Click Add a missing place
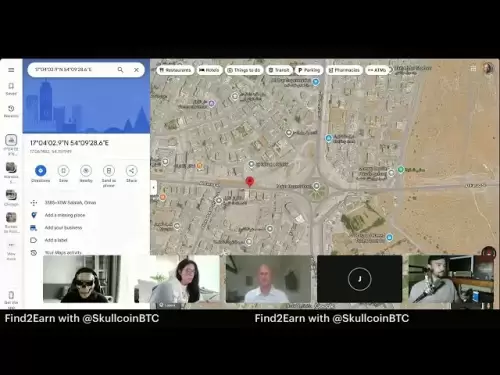This screenshot has height=375, width=500. pos(65,215)
